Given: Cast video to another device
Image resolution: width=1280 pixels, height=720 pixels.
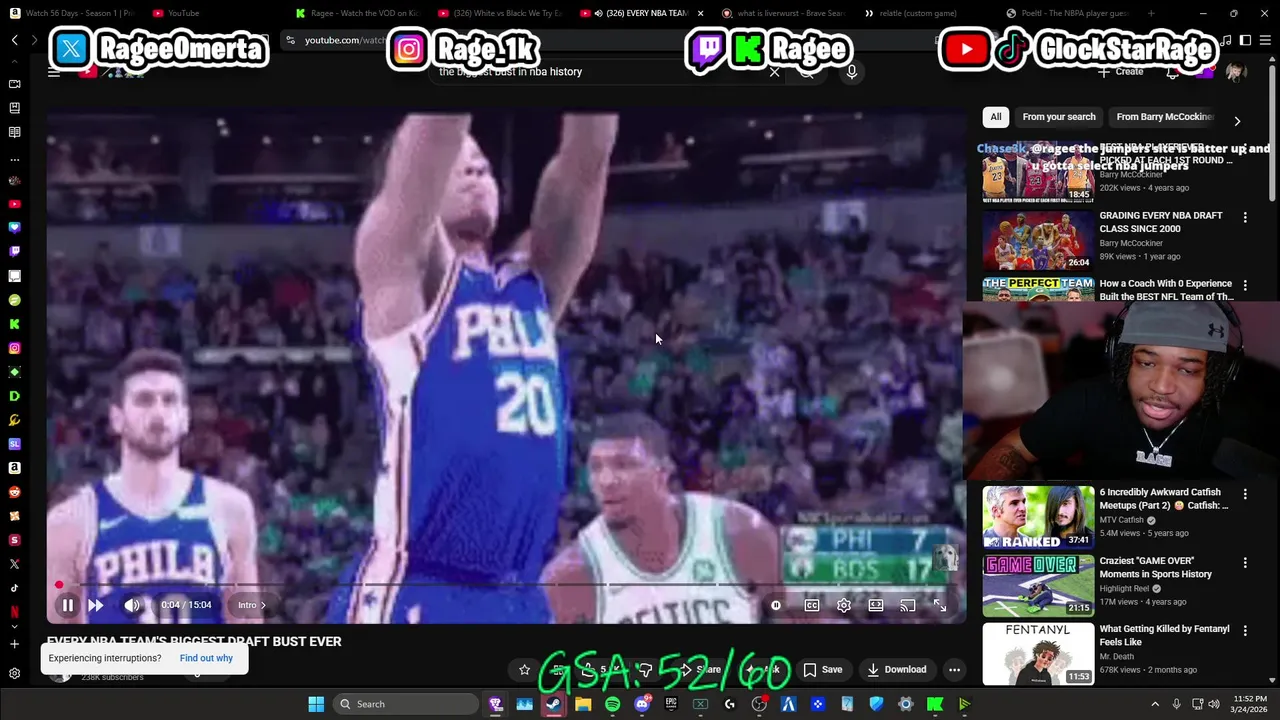Looking at the screenshot, I should pyautogui.click(x=908, y=605).
